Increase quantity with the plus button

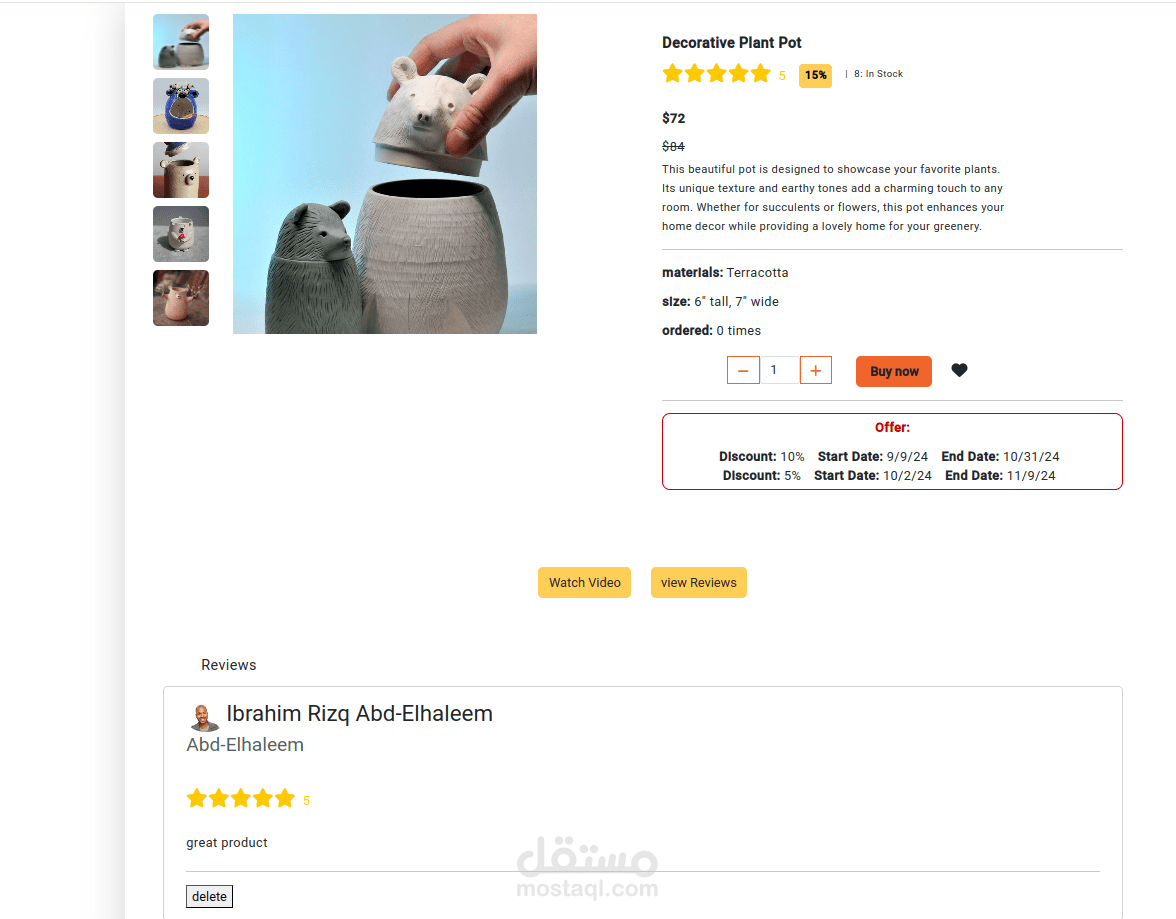816,370
